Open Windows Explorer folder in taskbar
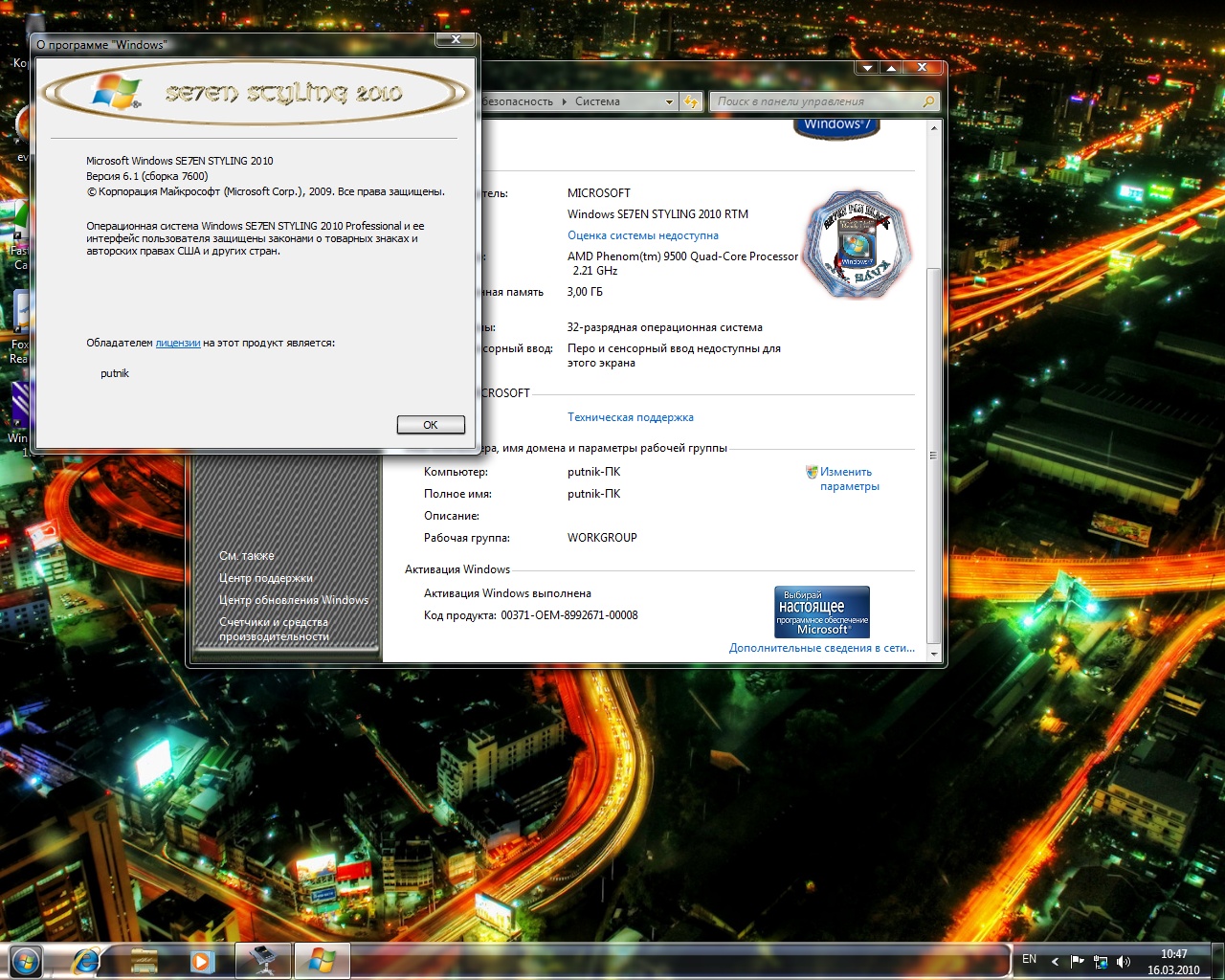The image size is (1225, 980). point(144,960)
